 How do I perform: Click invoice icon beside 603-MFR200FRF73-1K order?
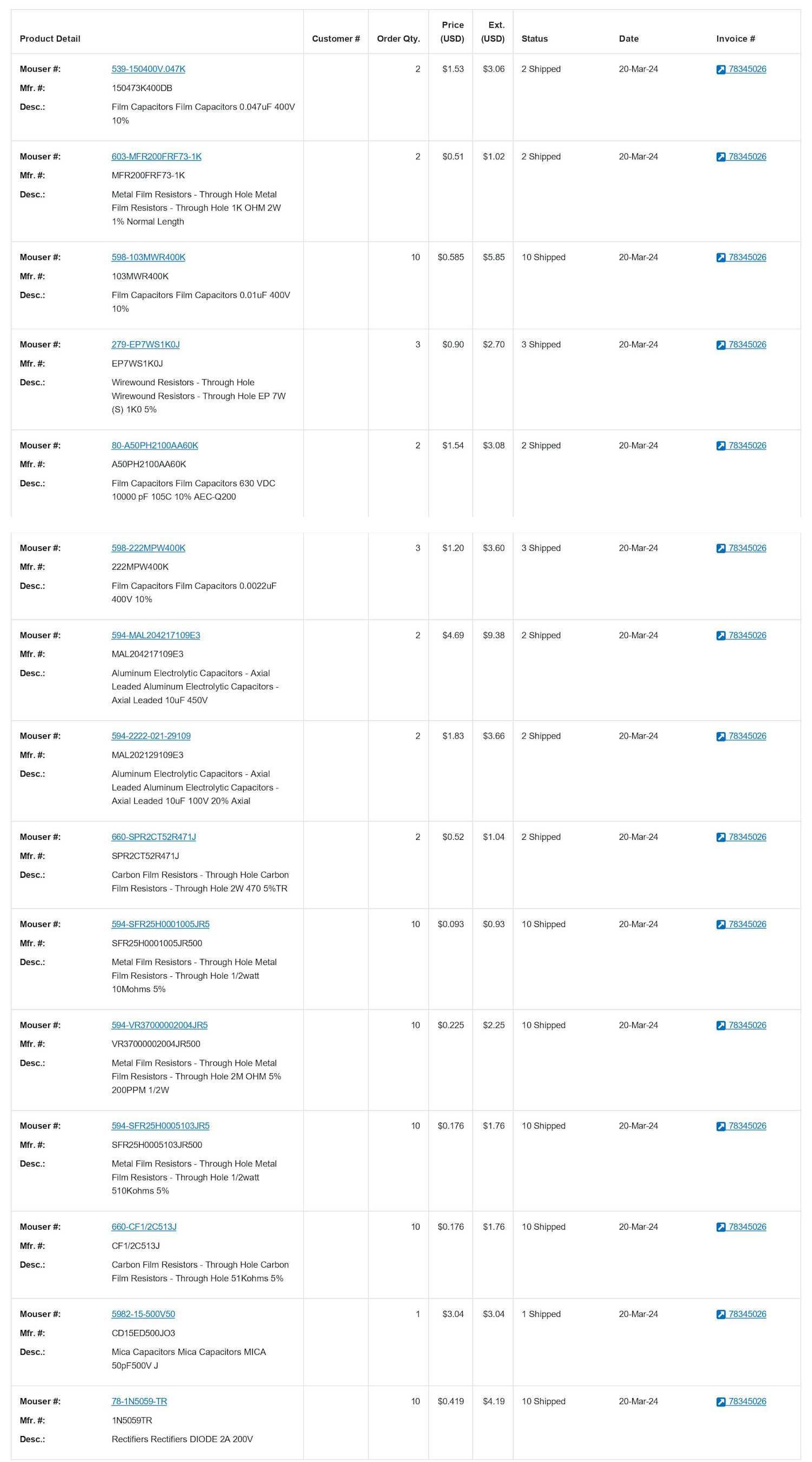[x=721, y=157]
